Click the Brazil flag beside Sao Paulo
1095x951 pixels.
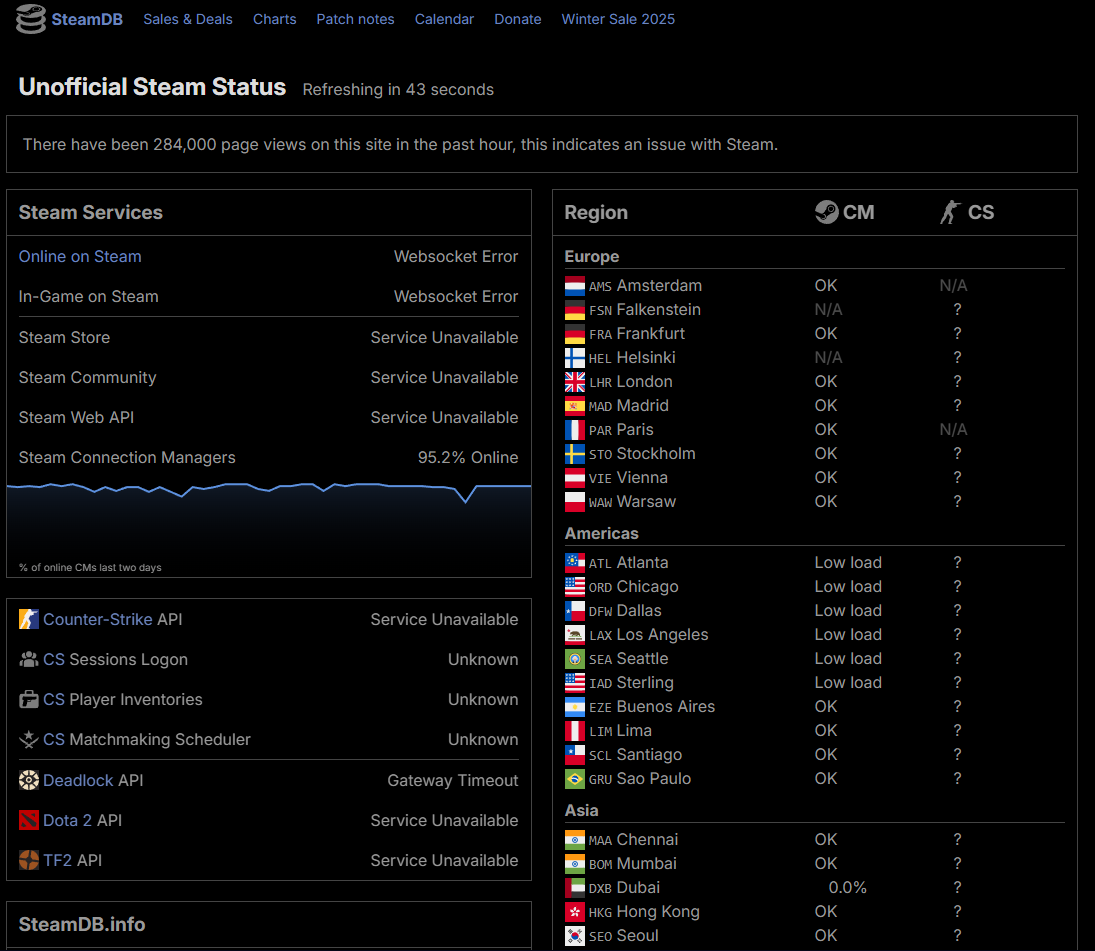[575, 778]
